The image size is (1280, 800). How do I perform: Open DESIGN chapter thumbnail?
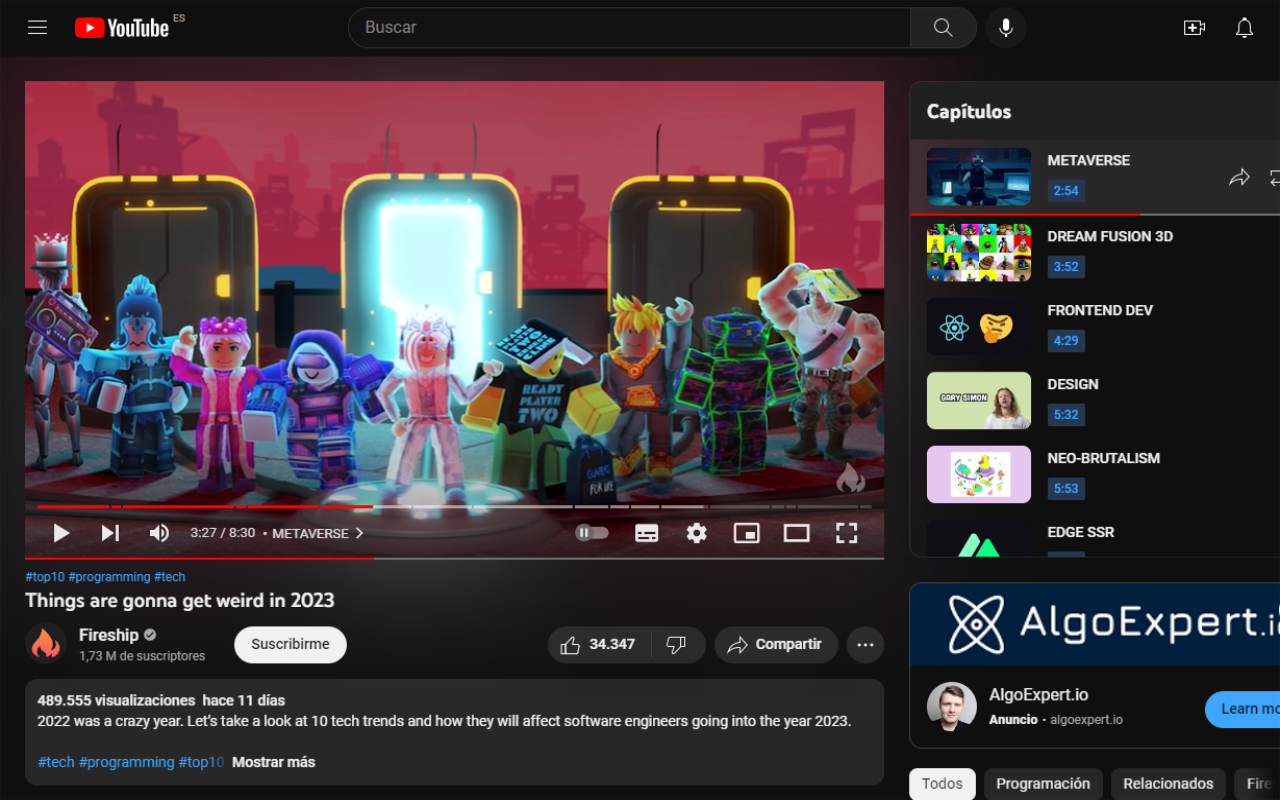[979, 400]
